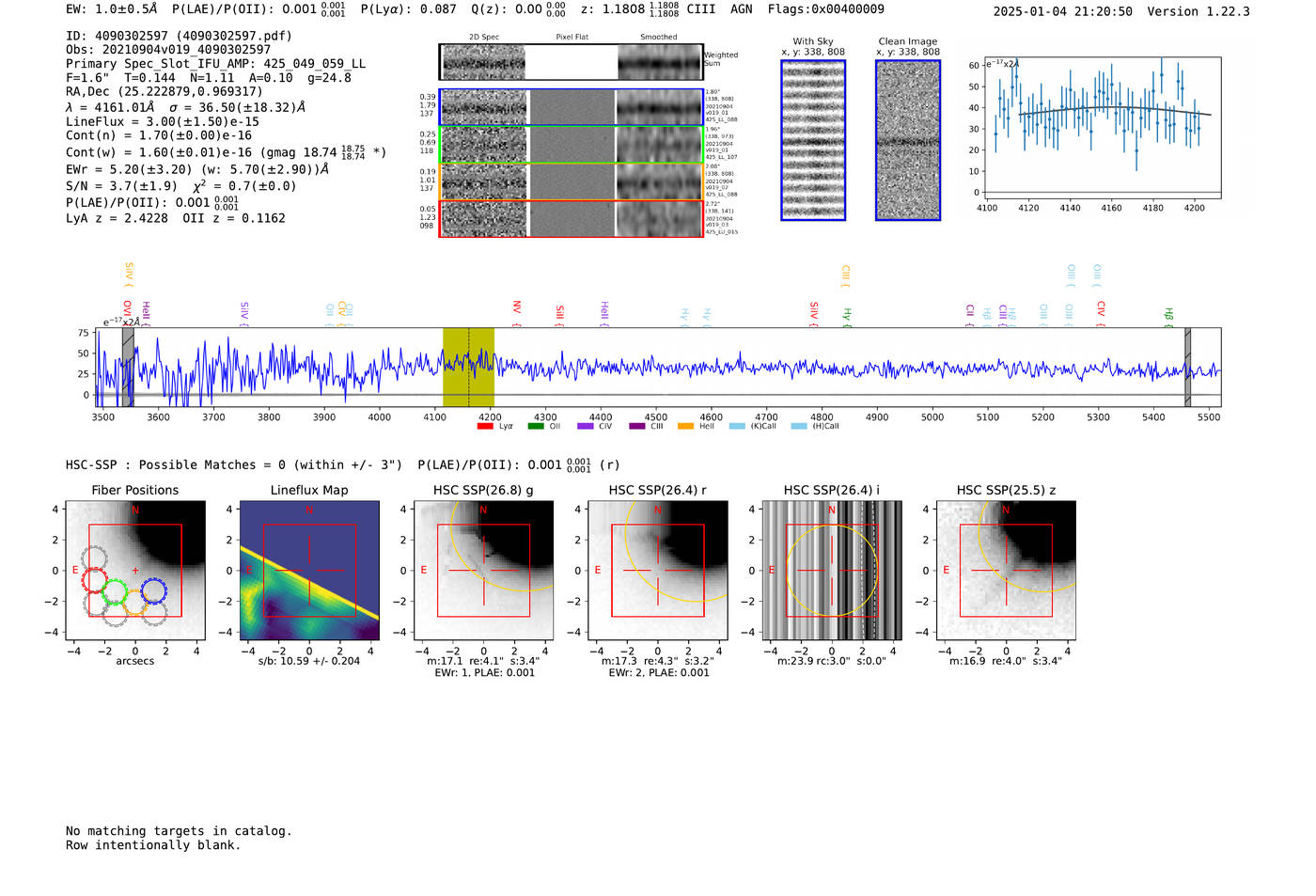The image size is (1316, 896).
Task: Click the red fiber circle in Fiber Positions
Action: coord(95,580)
